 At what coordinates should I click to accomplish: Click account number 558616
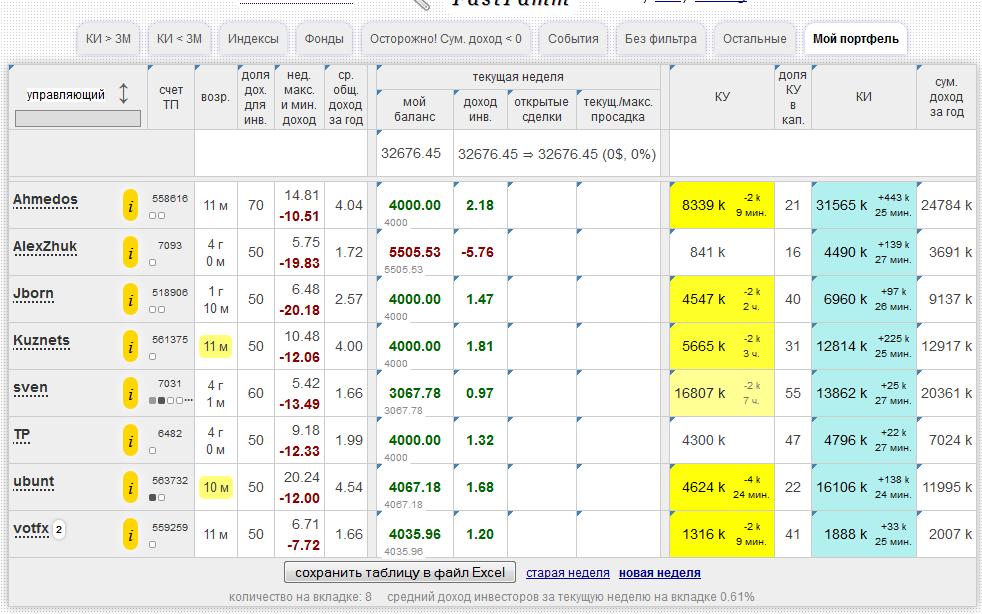pos(170,199)
